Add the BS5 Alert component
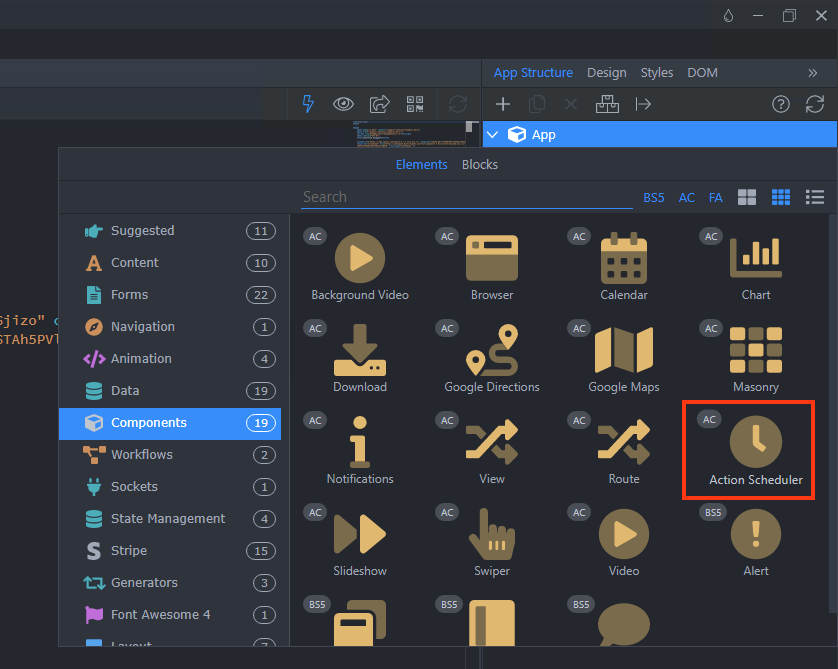The image size is (838, 669). 756,542
